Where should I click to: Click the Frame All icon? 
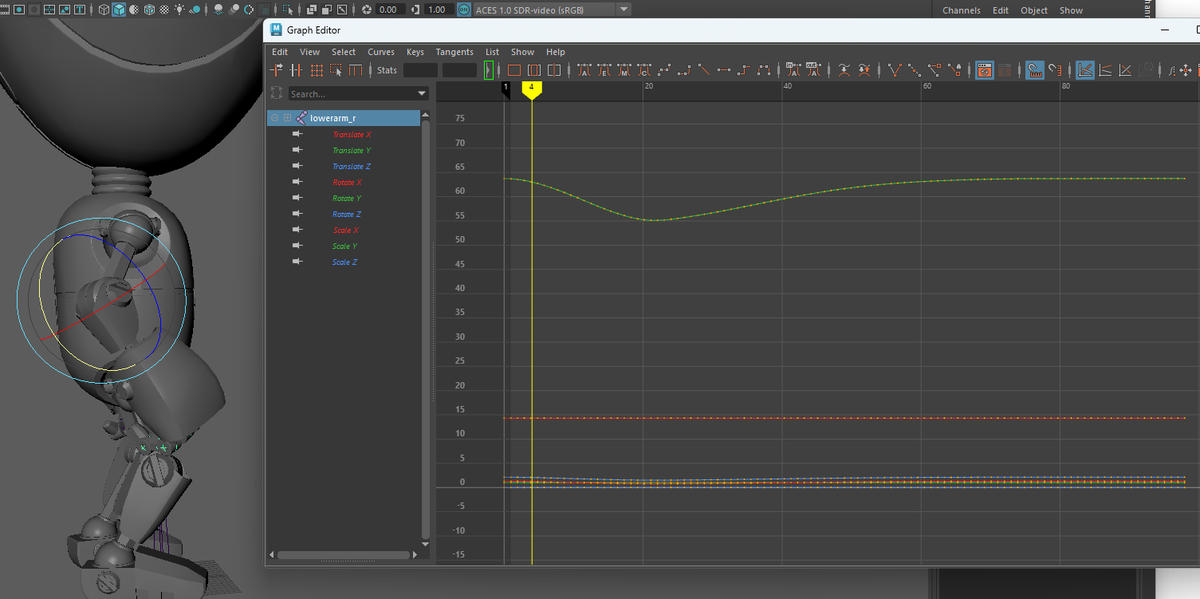[514, 70]
